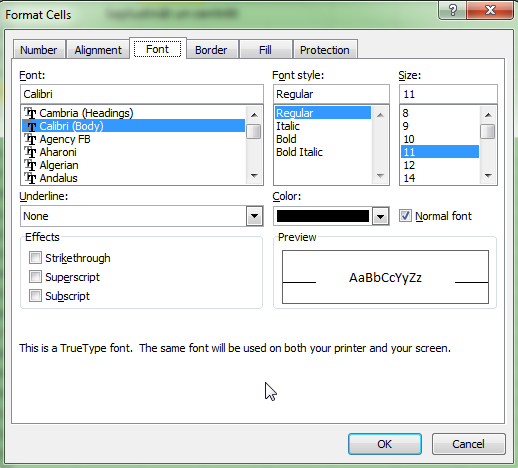The width and height of the screenshot is (518, 468).
Task: Select the Andalus font
Action: pyautogui.click(x=134, y=178)
